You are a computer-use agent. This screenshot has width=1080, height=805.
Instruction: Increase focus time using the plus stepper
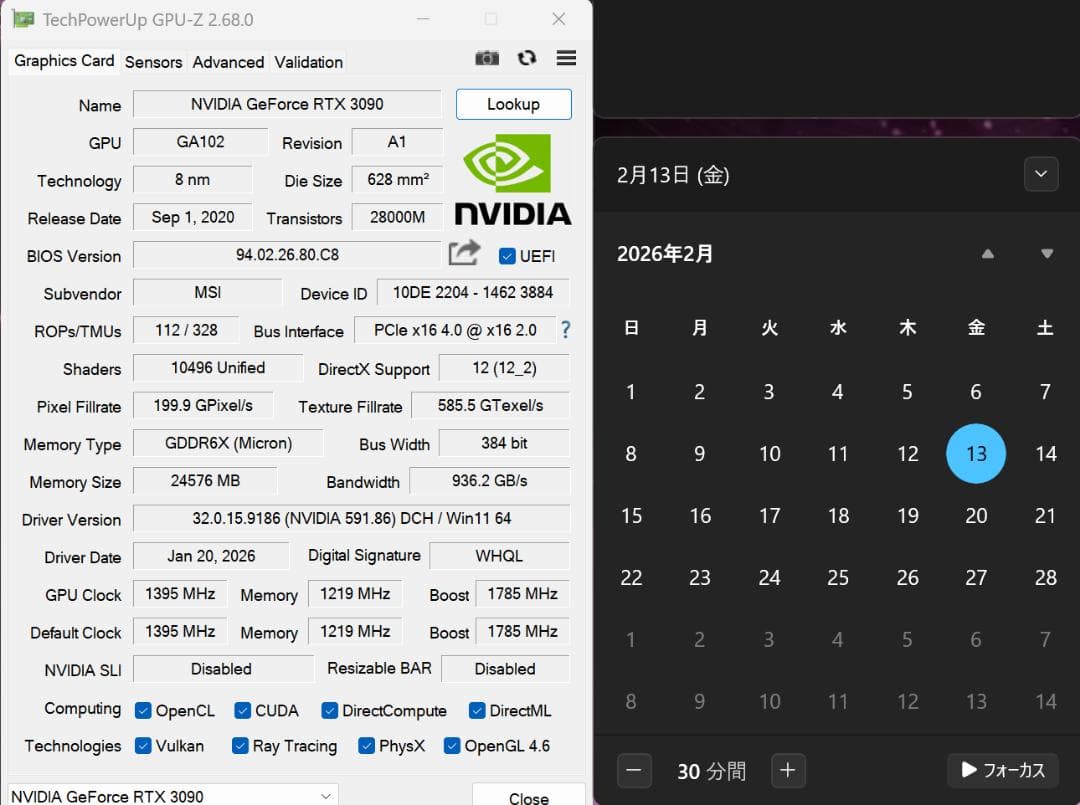click(788, 770)
